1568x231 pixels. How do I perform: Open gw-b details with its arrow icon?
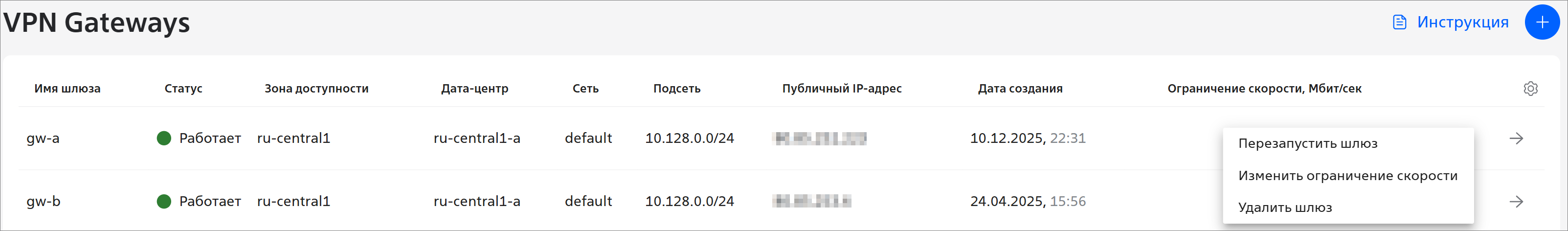pyautogui.click(x=1516, y=201)
